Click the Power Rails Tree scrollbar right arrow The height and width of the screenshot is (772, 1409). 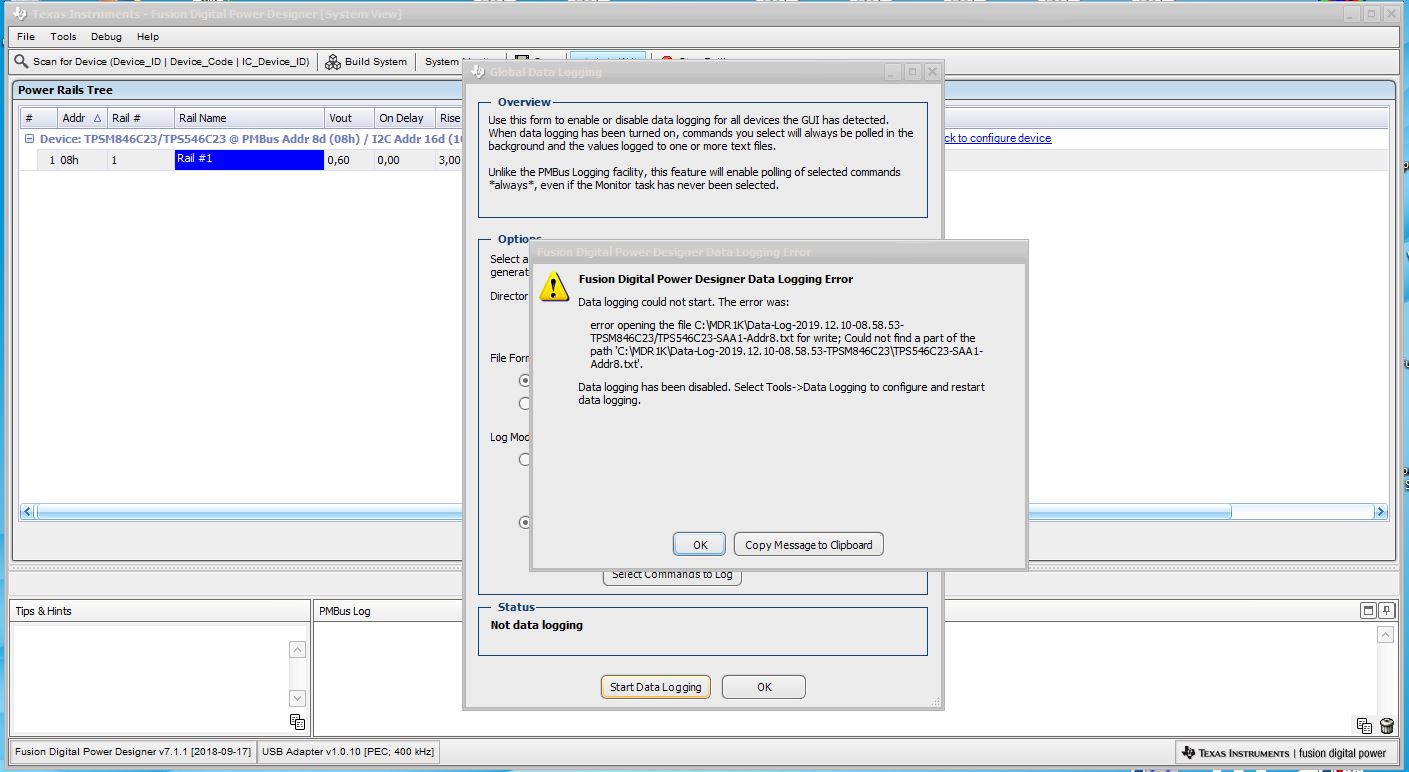[x=1380, y=512]
